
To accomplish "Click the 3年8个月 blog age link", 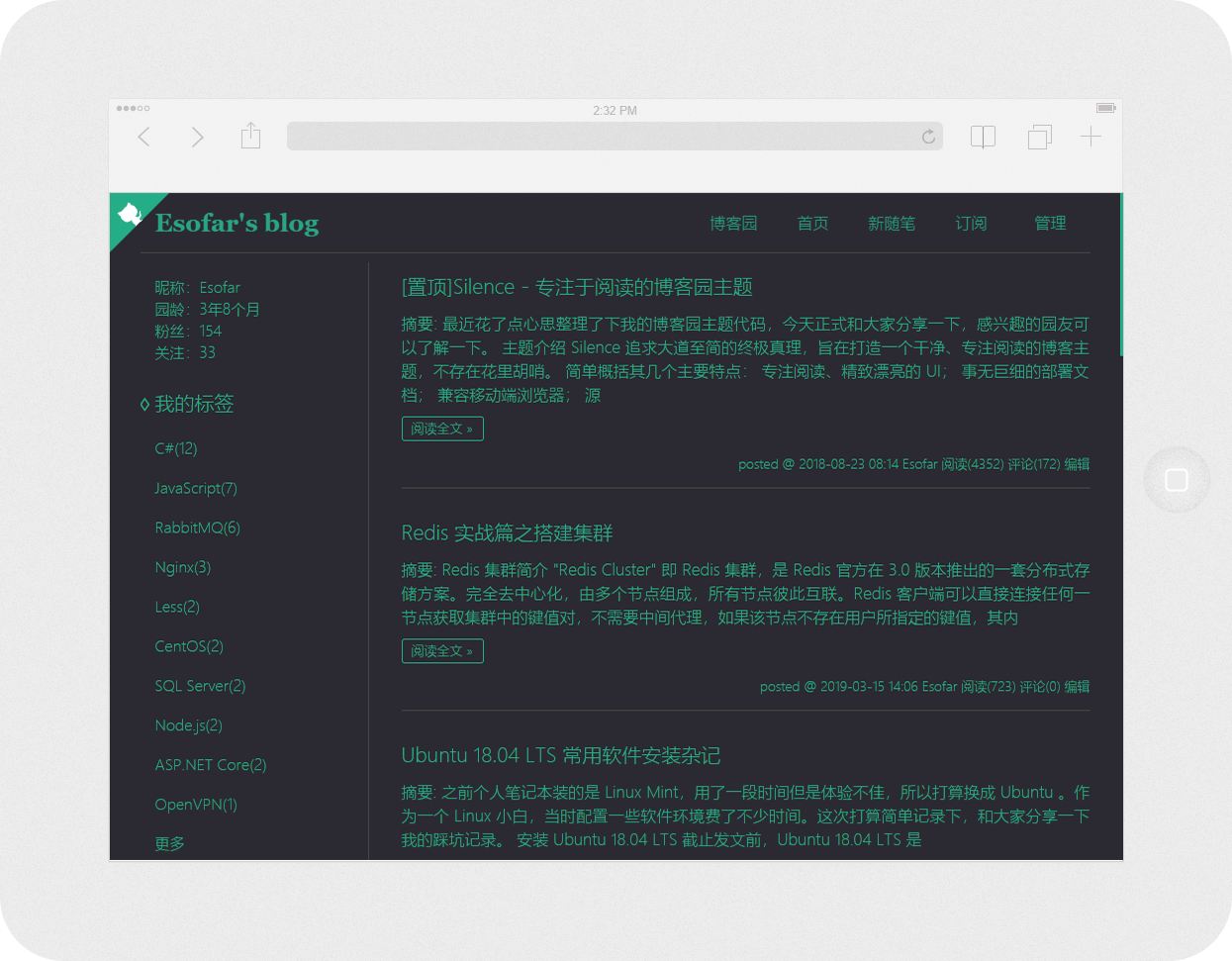I will 230,310.
